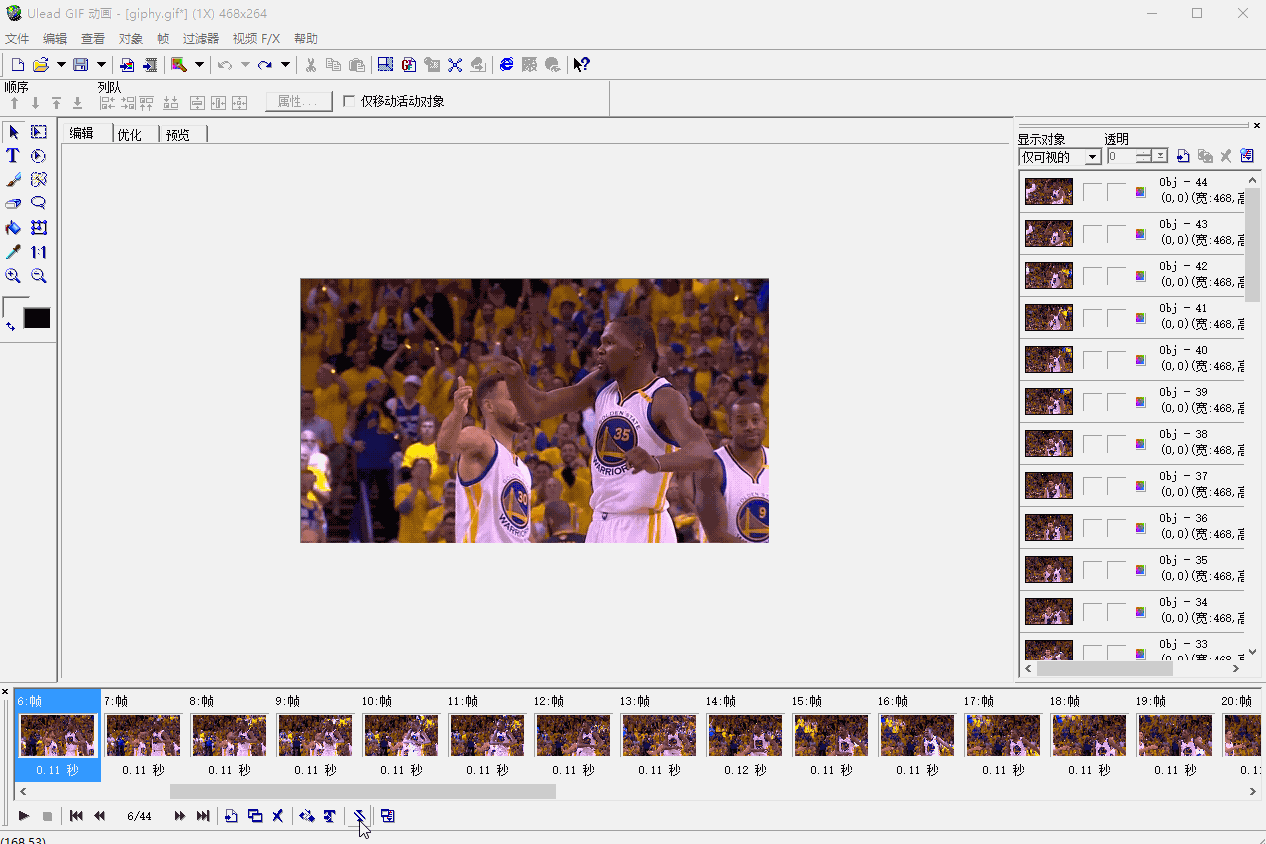This screenshot has width=1266, height=844.
Task: Activate the Eyedropper color picker tool
Action: (13, 252)
